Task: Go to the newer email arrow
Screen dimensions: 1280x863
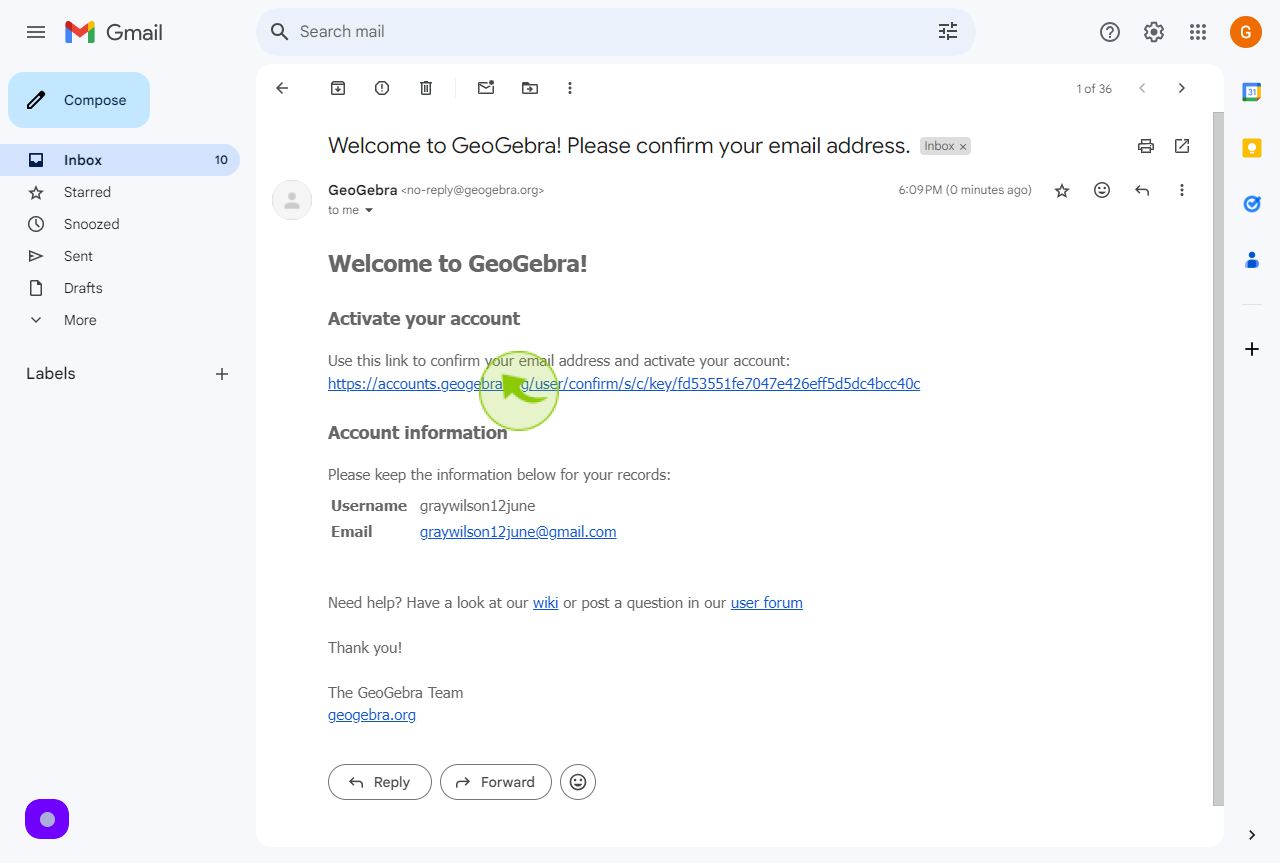Action: [x=1142, y=88]
